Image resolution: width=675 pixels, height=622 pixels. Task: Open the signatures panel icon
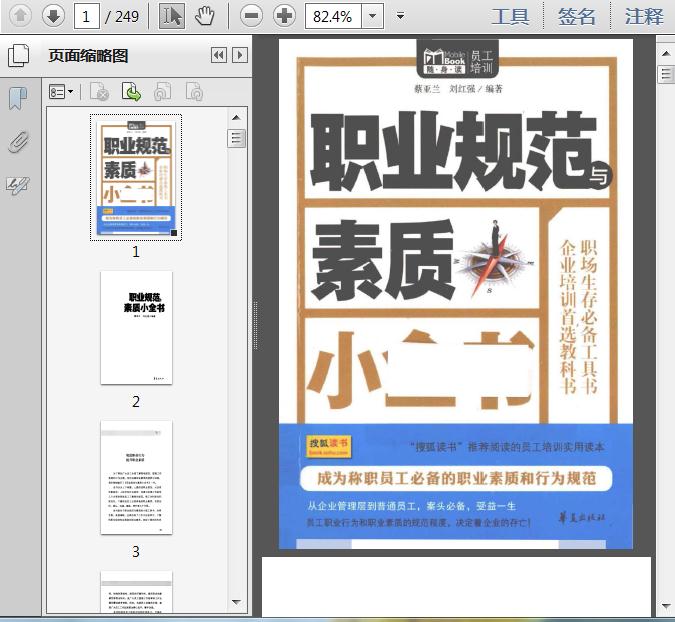[x=18, y=185]
